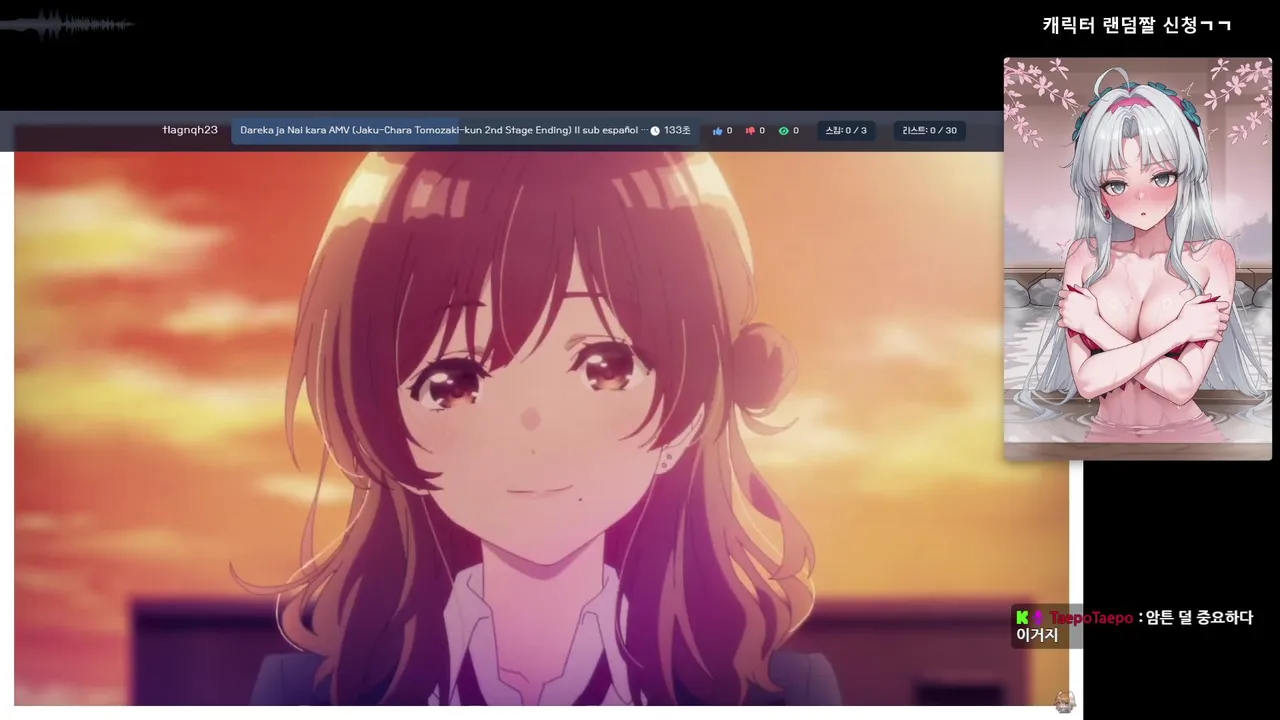This screenshot has width=1280, height=720.
Task: Click the green K badge in chat
Action: (x=1022, y=618)
